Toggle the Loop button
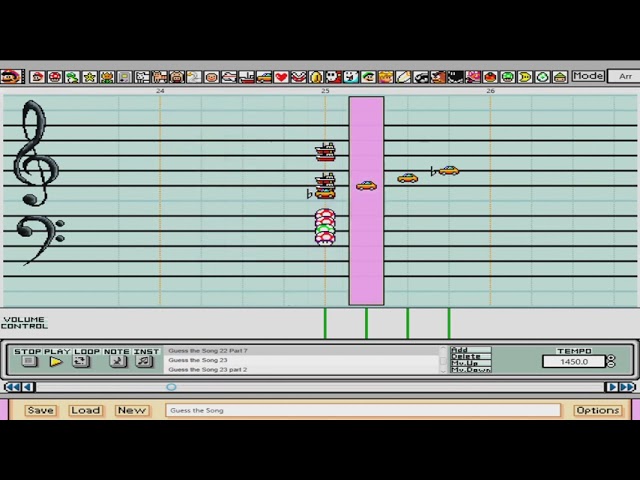 coord(81,361)
